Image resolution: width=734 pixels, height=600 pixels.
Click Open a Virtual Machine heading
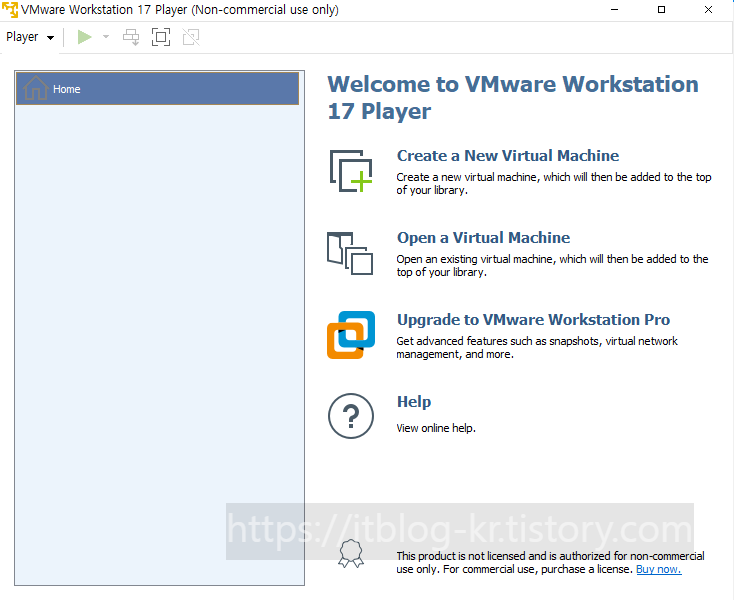click(x=484, y=237)
